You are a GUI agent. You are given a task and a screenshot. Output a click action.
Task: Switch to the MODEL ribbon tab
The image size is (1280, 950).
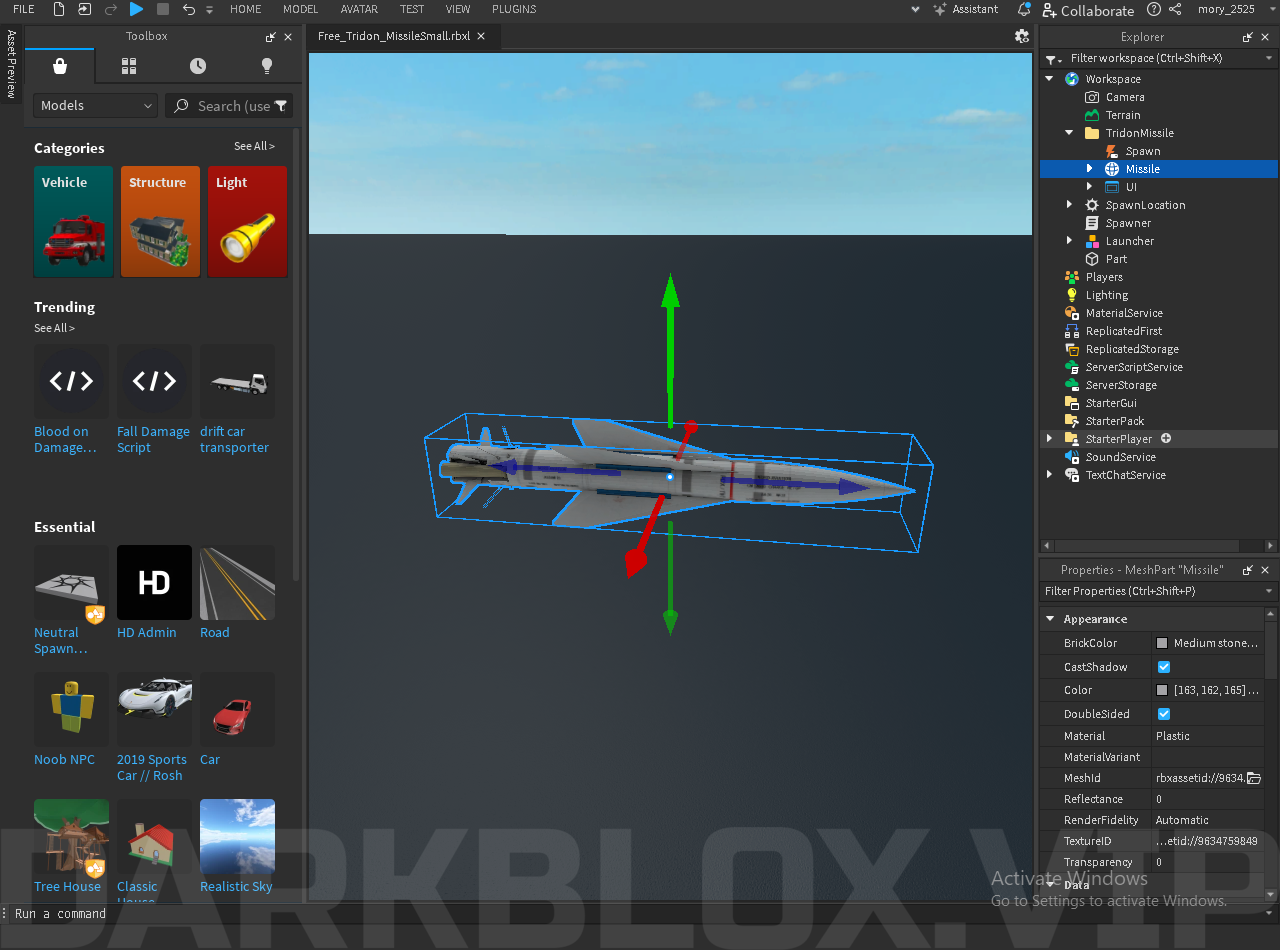301,9
